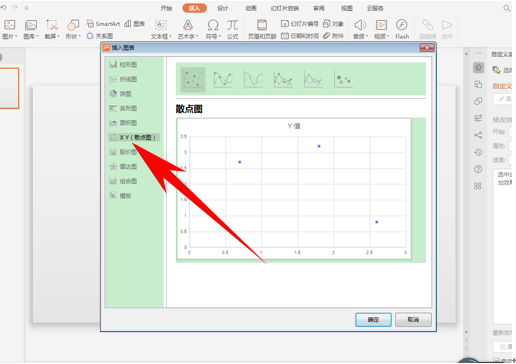This screenshot has width=516, height=364.
Task: Click the header and footer icon
Action: pos(262,29)
